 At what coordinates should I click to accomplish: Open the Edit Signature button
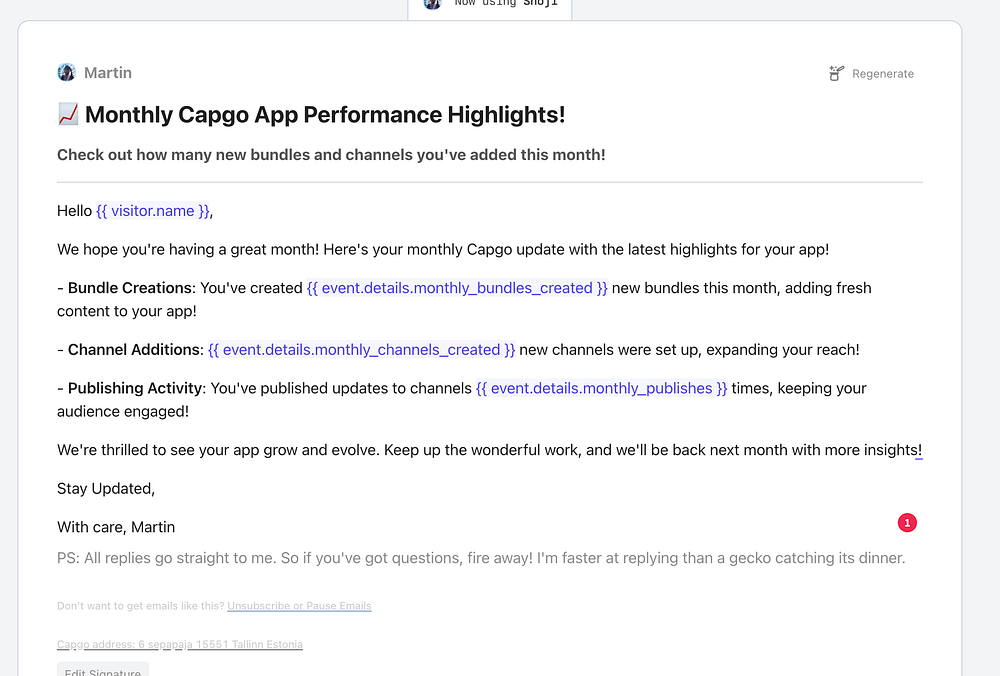103,670
